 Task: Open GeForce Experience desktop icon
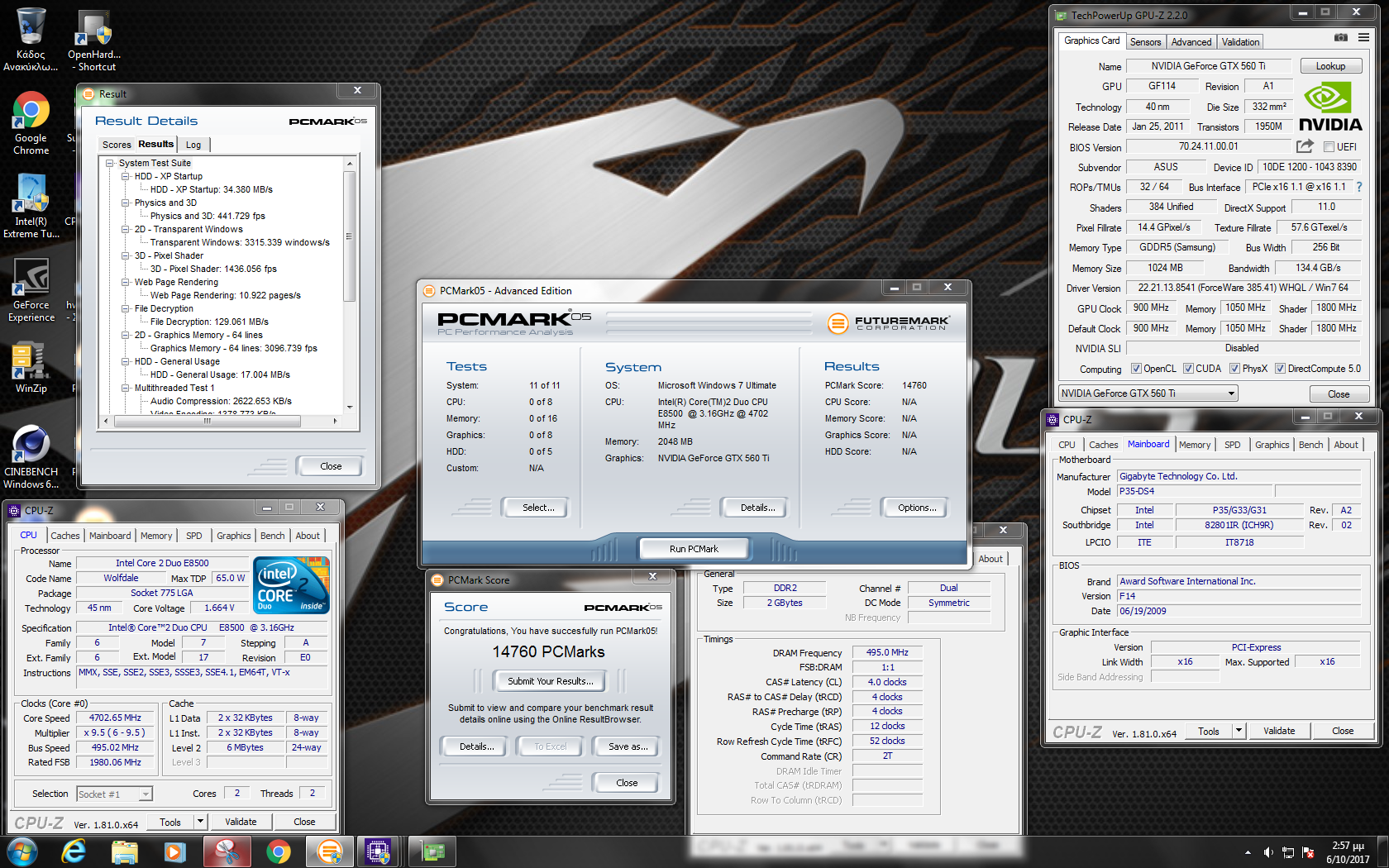point(31,289)
